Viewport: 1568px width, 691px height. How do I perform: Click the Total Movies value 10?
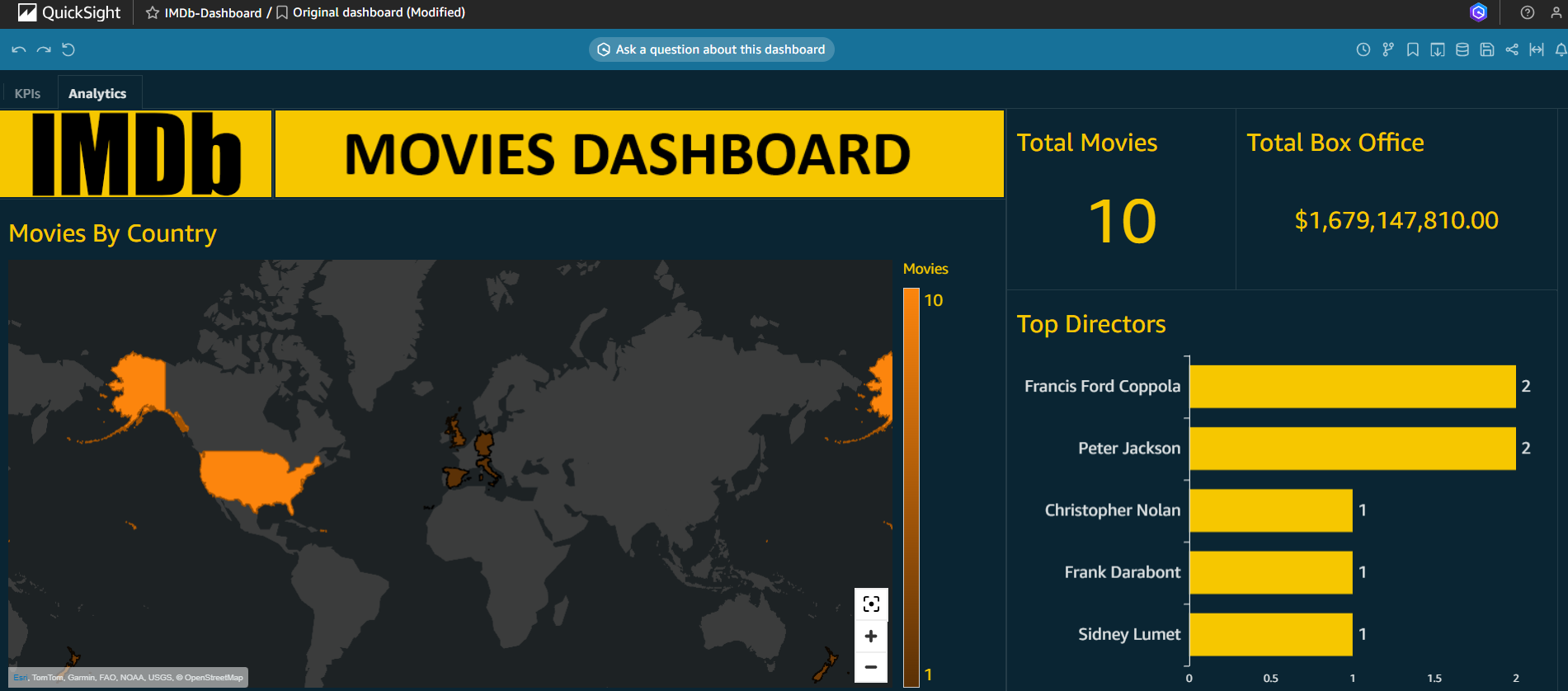pyautogui.click(x=1123, y=221)
